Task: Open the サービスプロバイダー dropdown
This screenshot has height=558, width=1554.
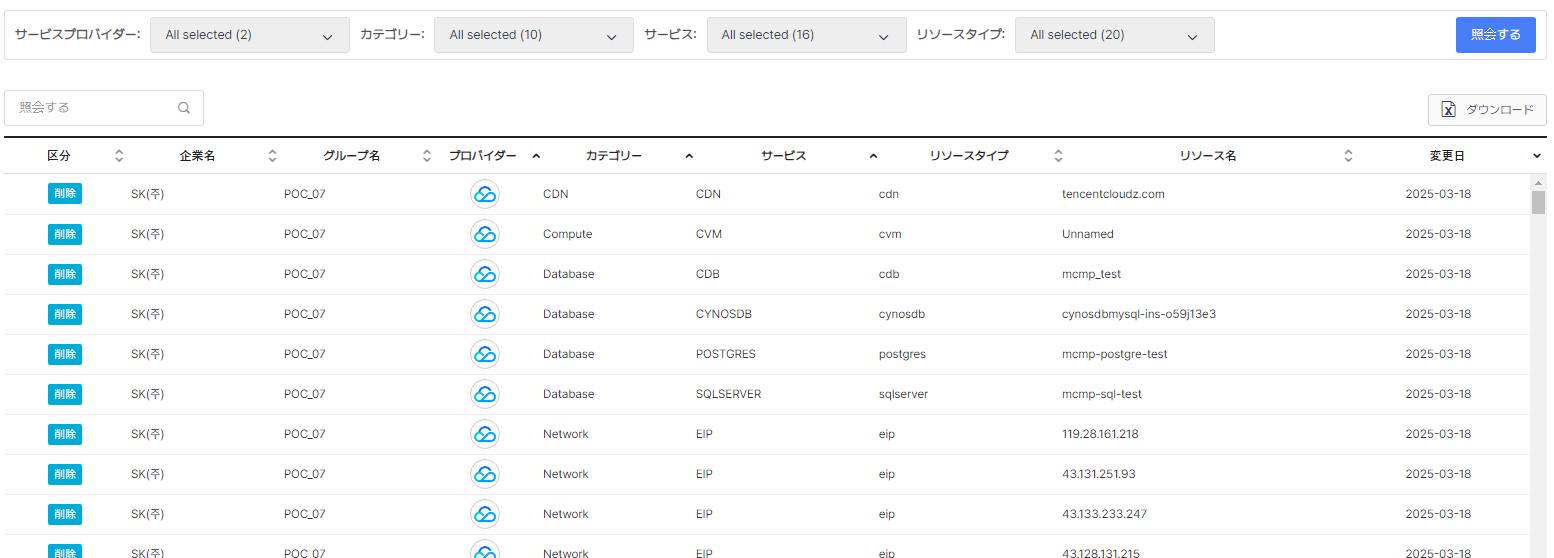Action: coord(250,35)
